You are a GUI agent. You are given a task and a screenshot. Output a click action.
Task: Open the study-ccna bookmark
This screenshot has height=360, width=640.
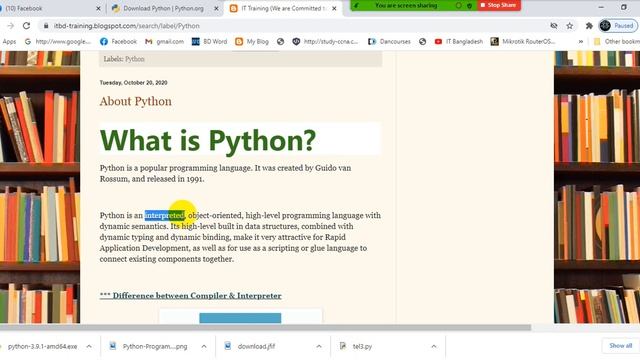(x=325, y=42)
